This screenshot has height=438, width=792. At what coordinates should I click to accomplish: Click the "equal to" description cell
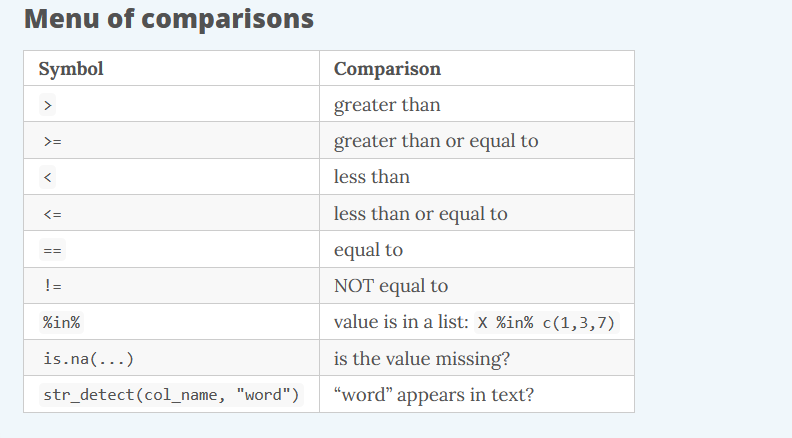click(x=477, y=250)
